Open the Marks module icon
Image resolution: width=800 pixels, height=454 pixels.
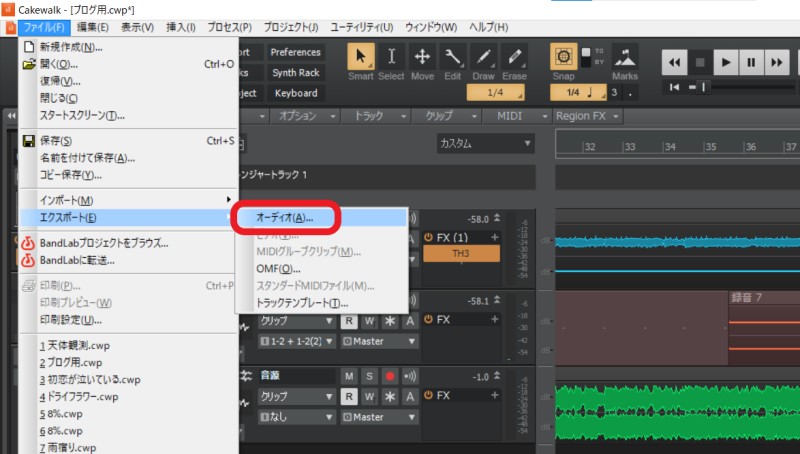pyautogui.click(x=625, y=57)
